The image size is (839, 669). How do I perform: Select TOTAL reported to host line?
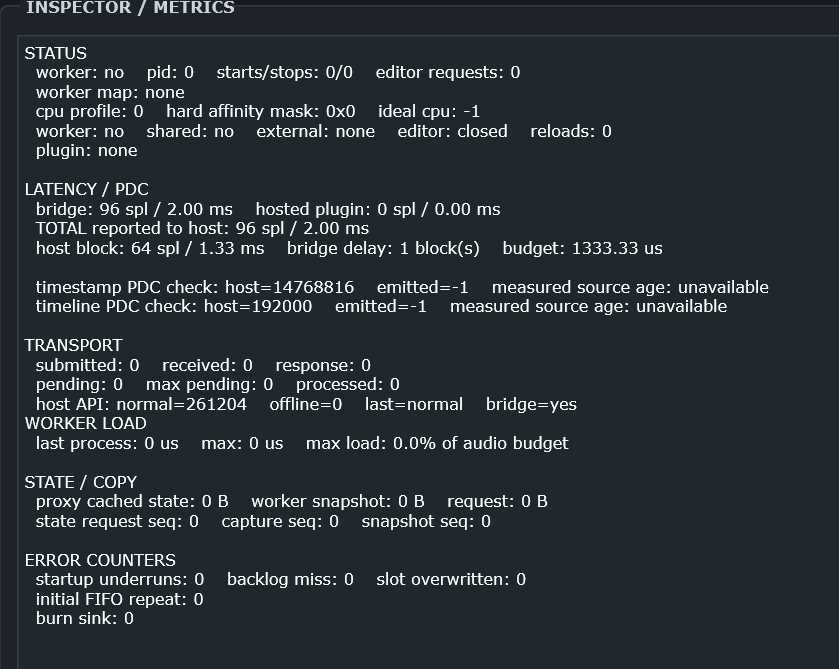coord(202,229)
